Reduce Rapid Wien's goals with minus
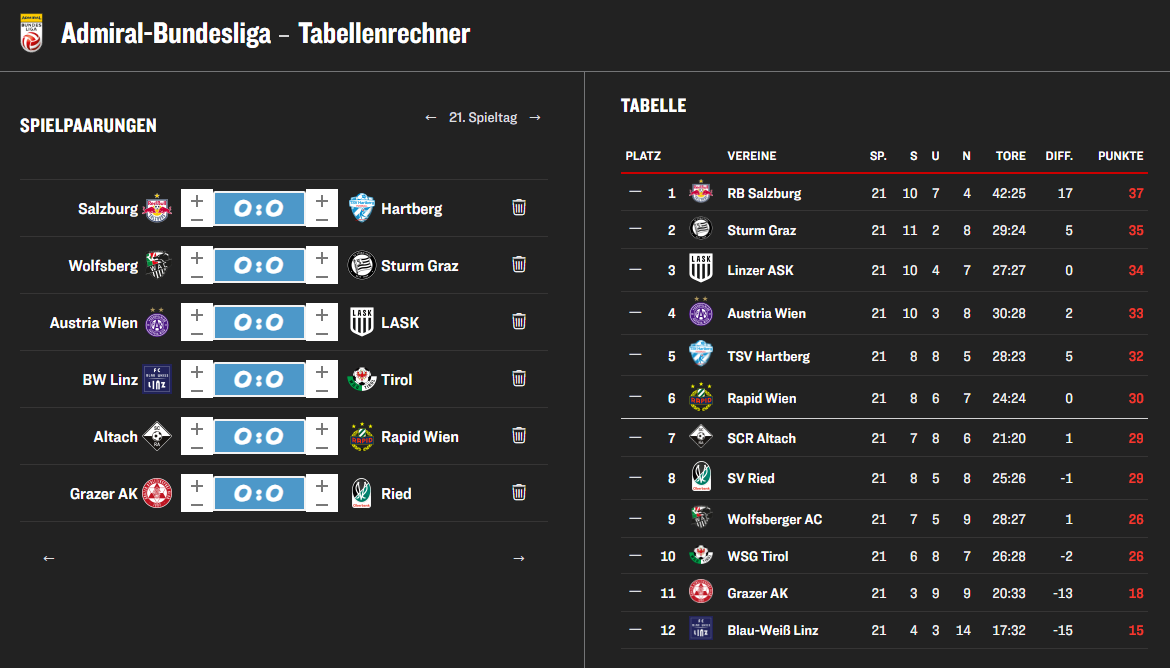 point(321,446)
